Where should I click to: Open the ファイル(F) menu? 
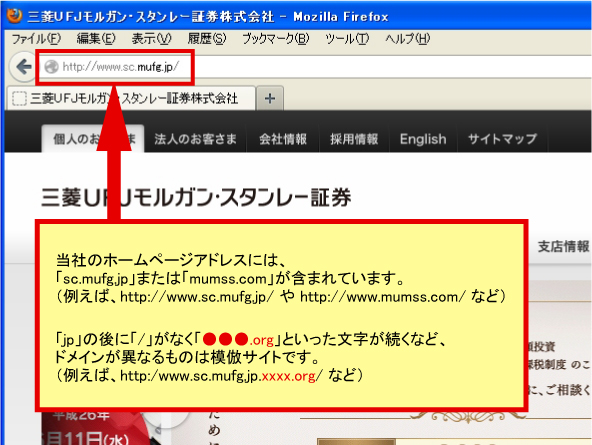pos(36,38)
